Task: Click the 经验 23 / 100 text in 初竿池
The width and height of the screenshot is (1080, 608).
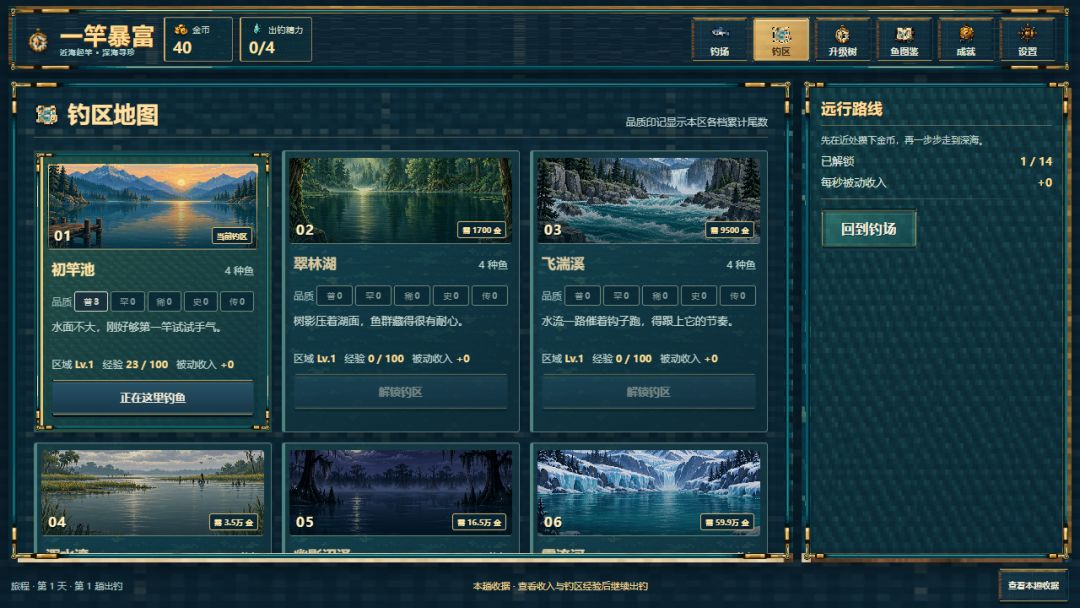Action: pyautogui.click(x=135, y=364)
